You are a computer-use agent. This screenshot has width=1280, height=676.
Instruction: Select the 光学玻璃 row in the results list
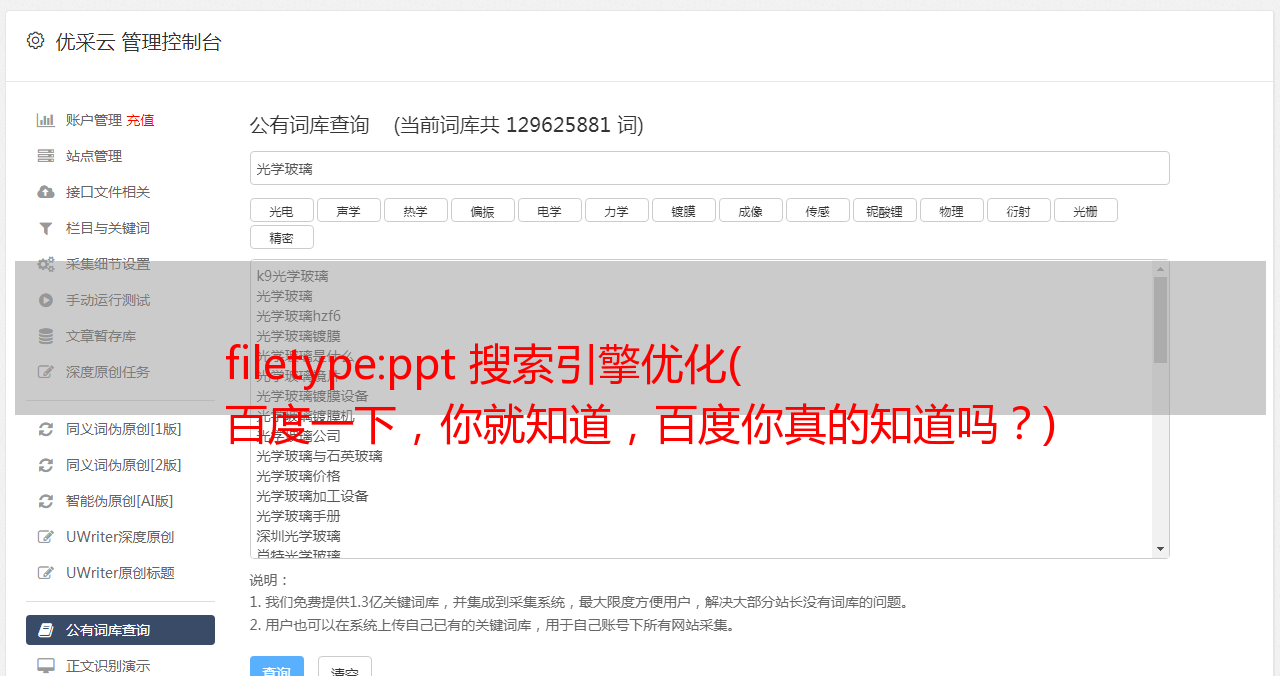click(x=284, y=296)
